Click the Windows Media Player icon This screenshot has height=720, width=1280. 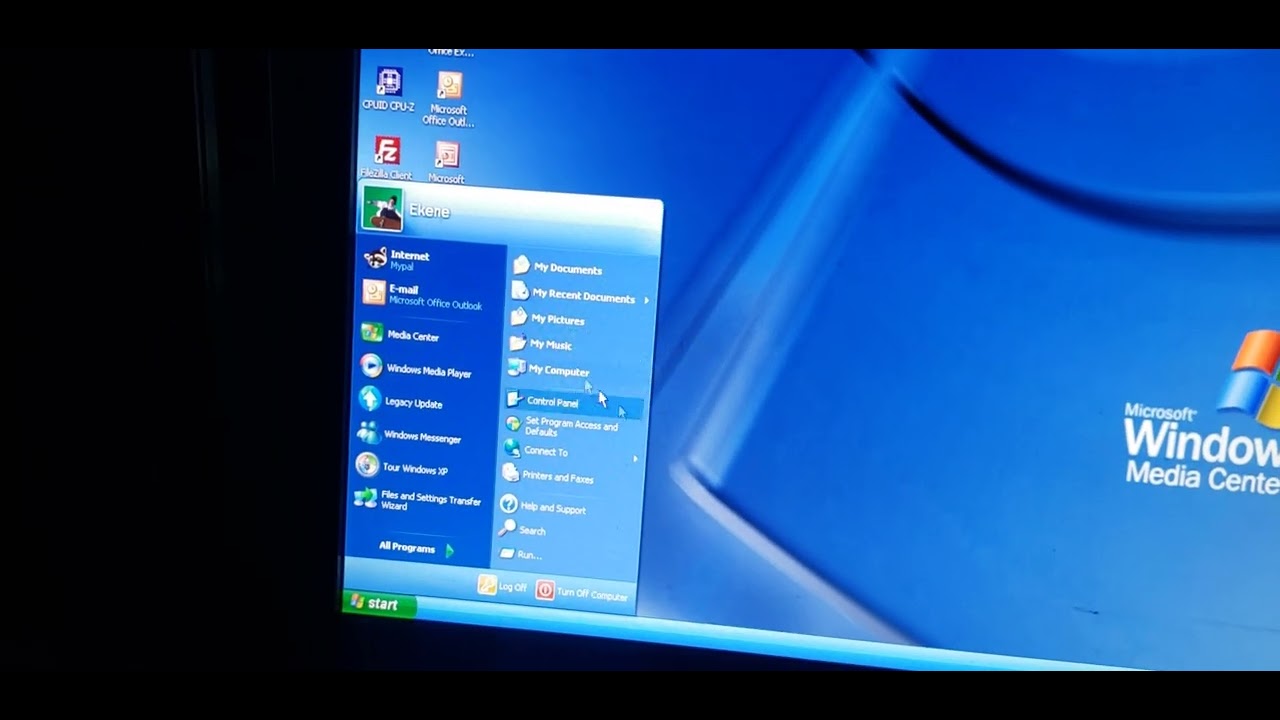point(371,366)
